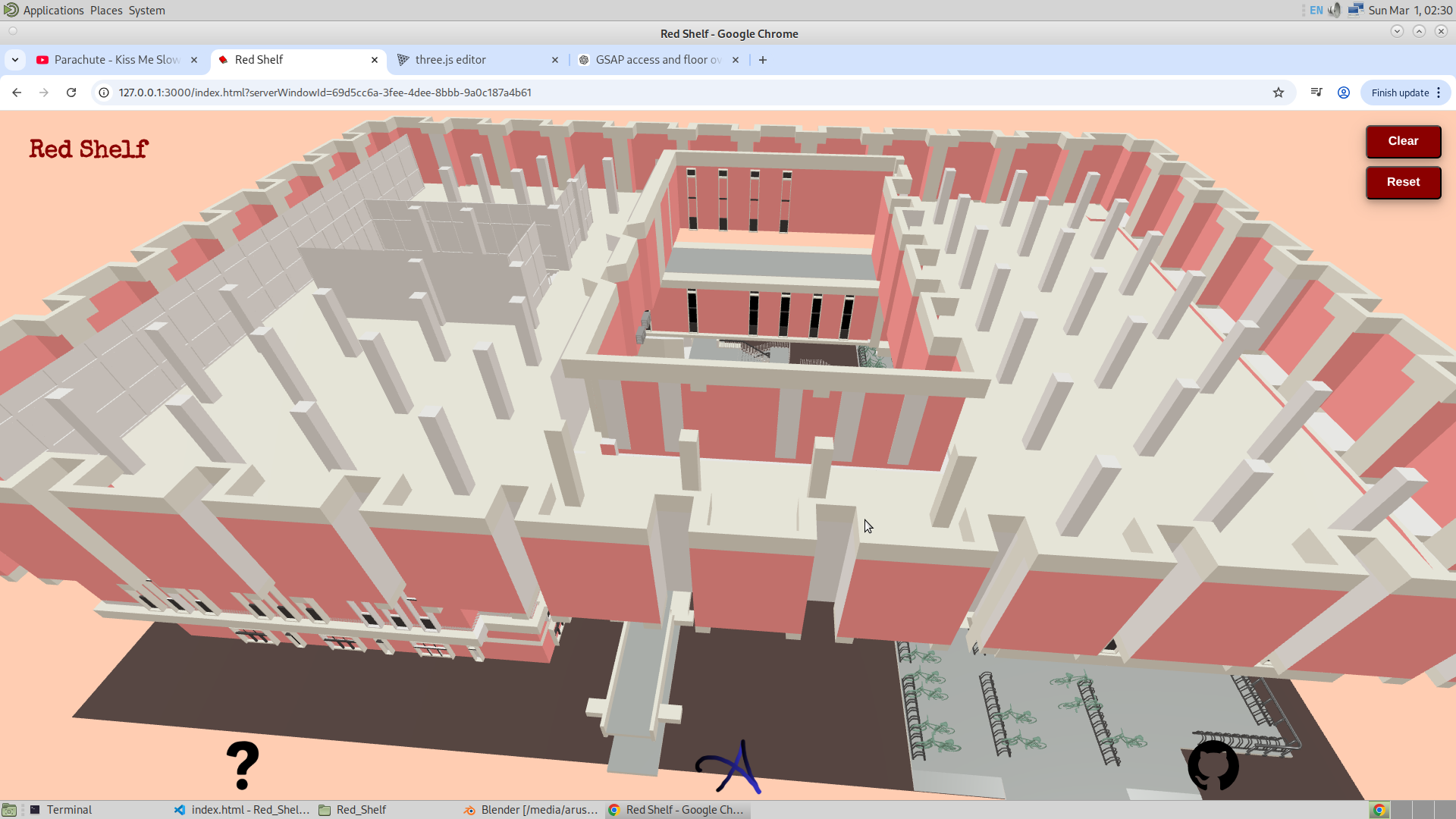Switch to Parachute YouTube tab
Viewport: 1456px width, 819px height.
click(x=116, y=60)
